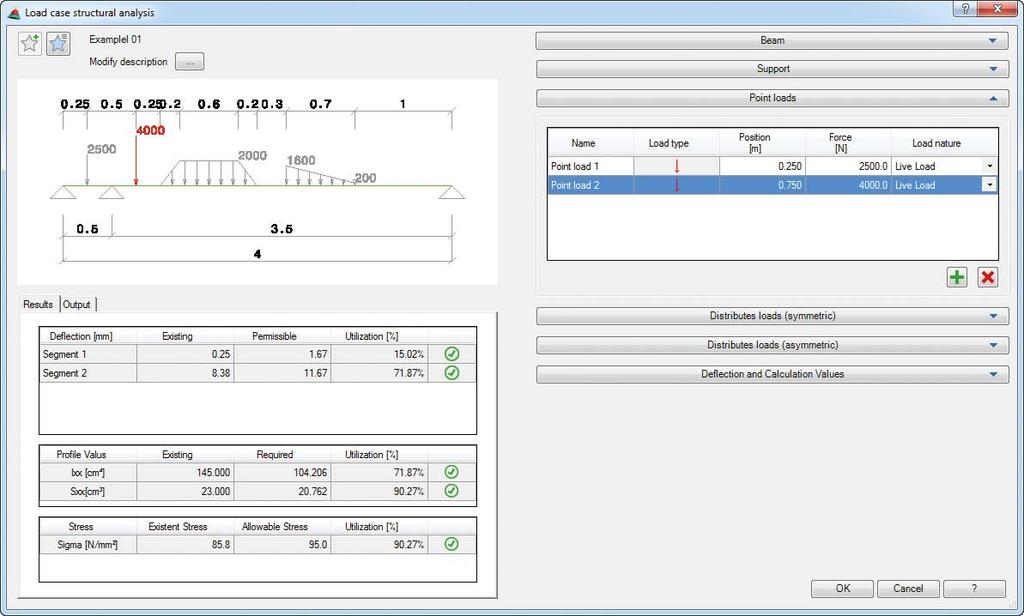Click the Cancel button
Image resolution: width=1024 pixels, height=616 pixels.
908,589
